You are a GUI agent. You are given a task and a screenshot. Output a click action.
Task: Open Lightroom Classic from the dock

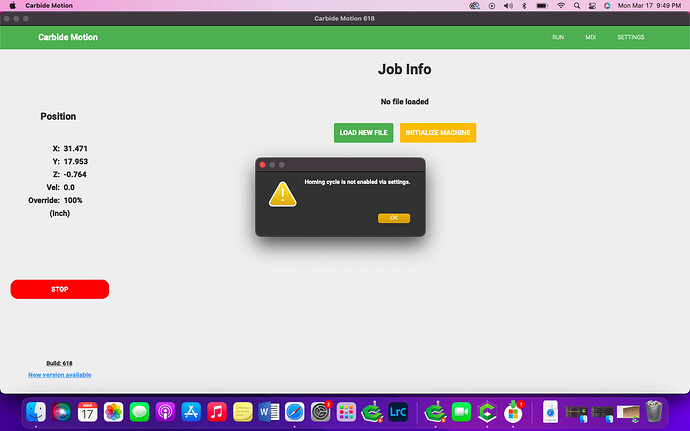(398, 412)
